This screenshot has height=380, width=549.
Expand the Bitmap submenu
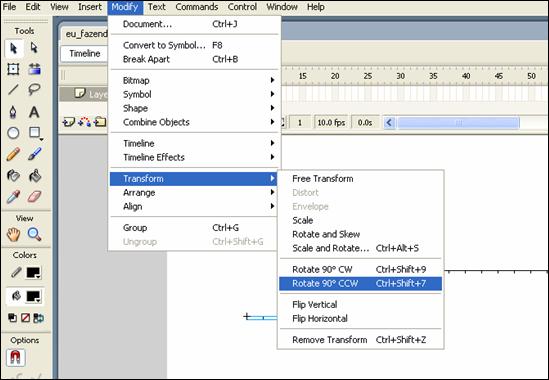pyautogui.click(x=194, y=81)
